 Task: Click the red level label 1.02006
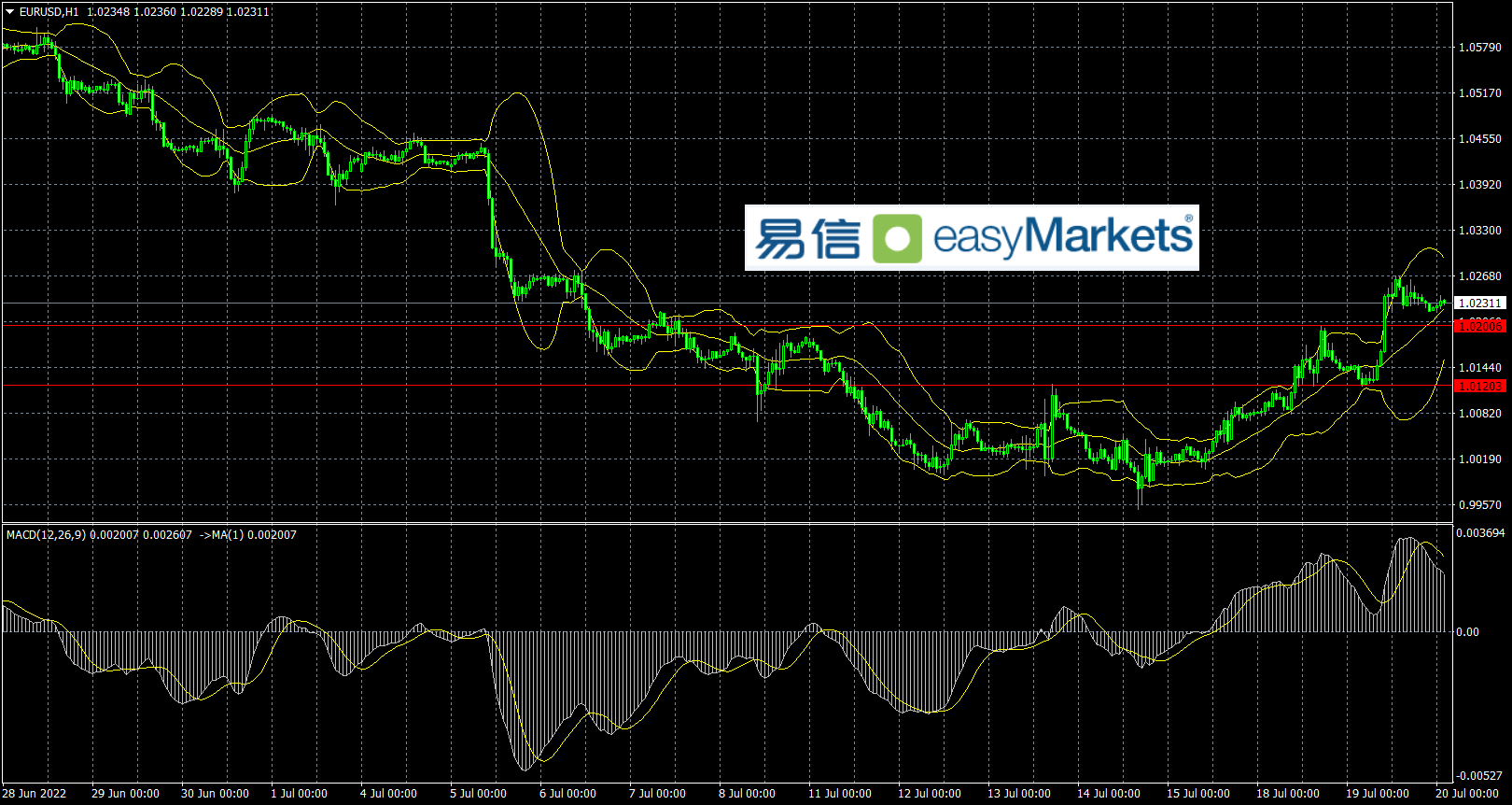pos(1480,325)
